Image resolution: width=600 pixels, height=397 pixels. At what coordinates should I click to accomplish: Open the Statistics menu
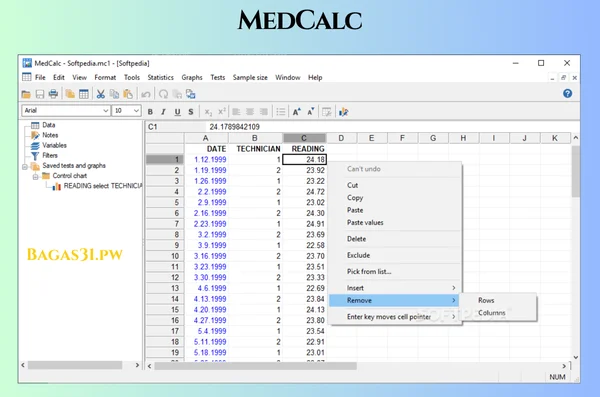tap(160, 77)
